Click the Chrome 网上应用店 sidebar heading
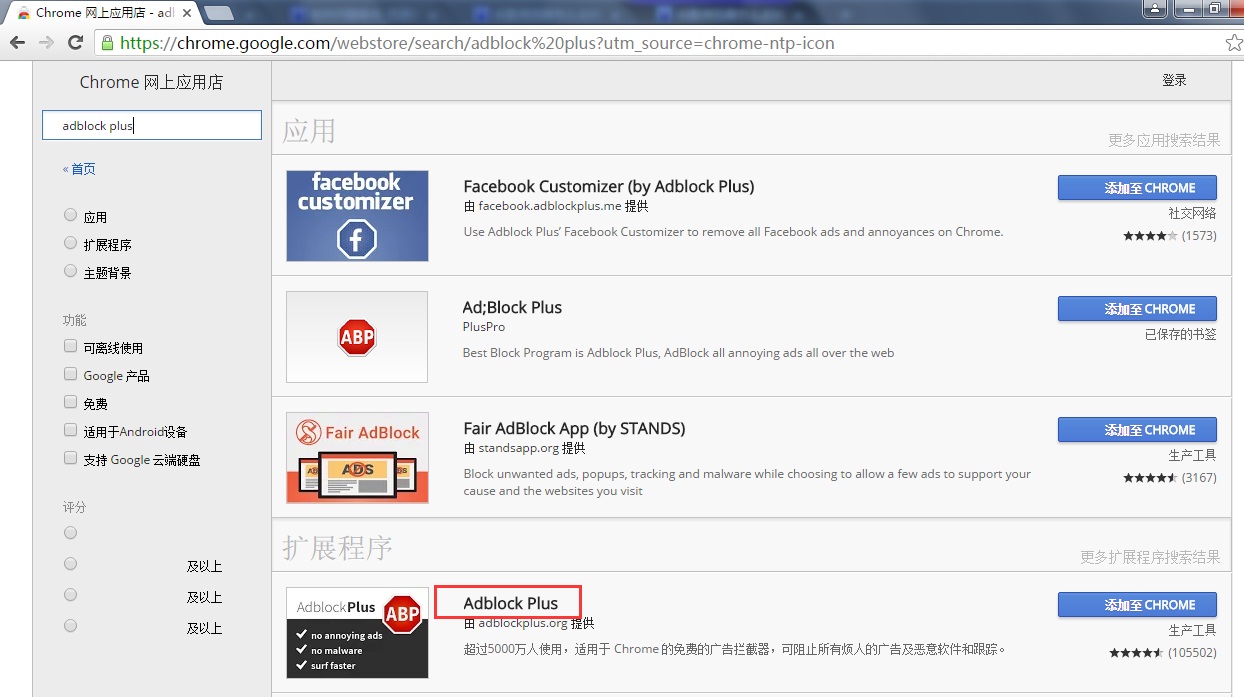Viewport: 1244px width, 697px height. pyautogui.click(x=151, y=82)
